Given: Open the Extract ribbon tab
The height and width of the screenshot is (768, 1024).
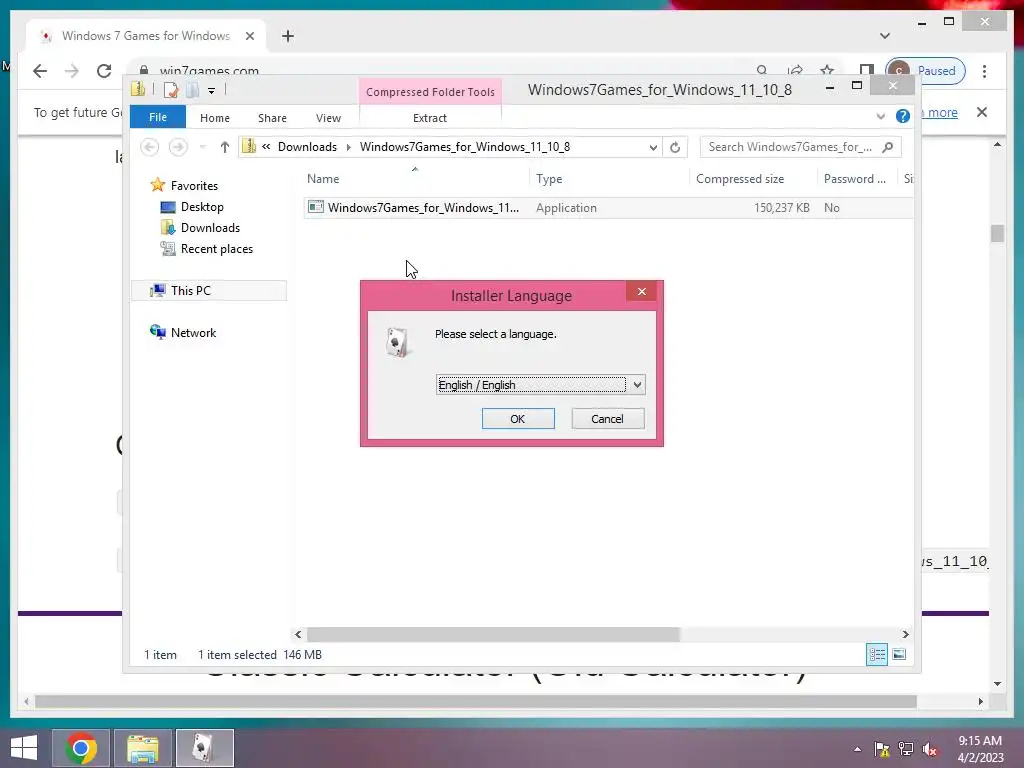Looking at the screenshot, I should (430, 118).
